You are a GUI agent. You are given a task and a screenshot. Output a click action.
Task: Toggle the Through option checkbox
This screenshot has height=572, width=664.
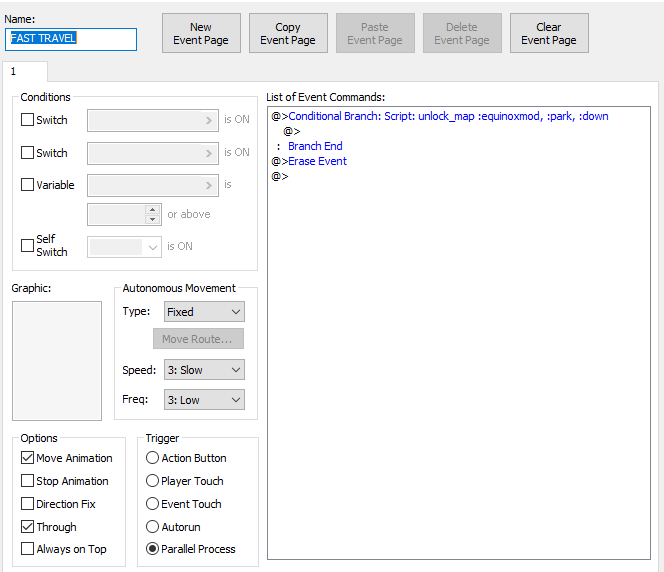tap(28, 527)
